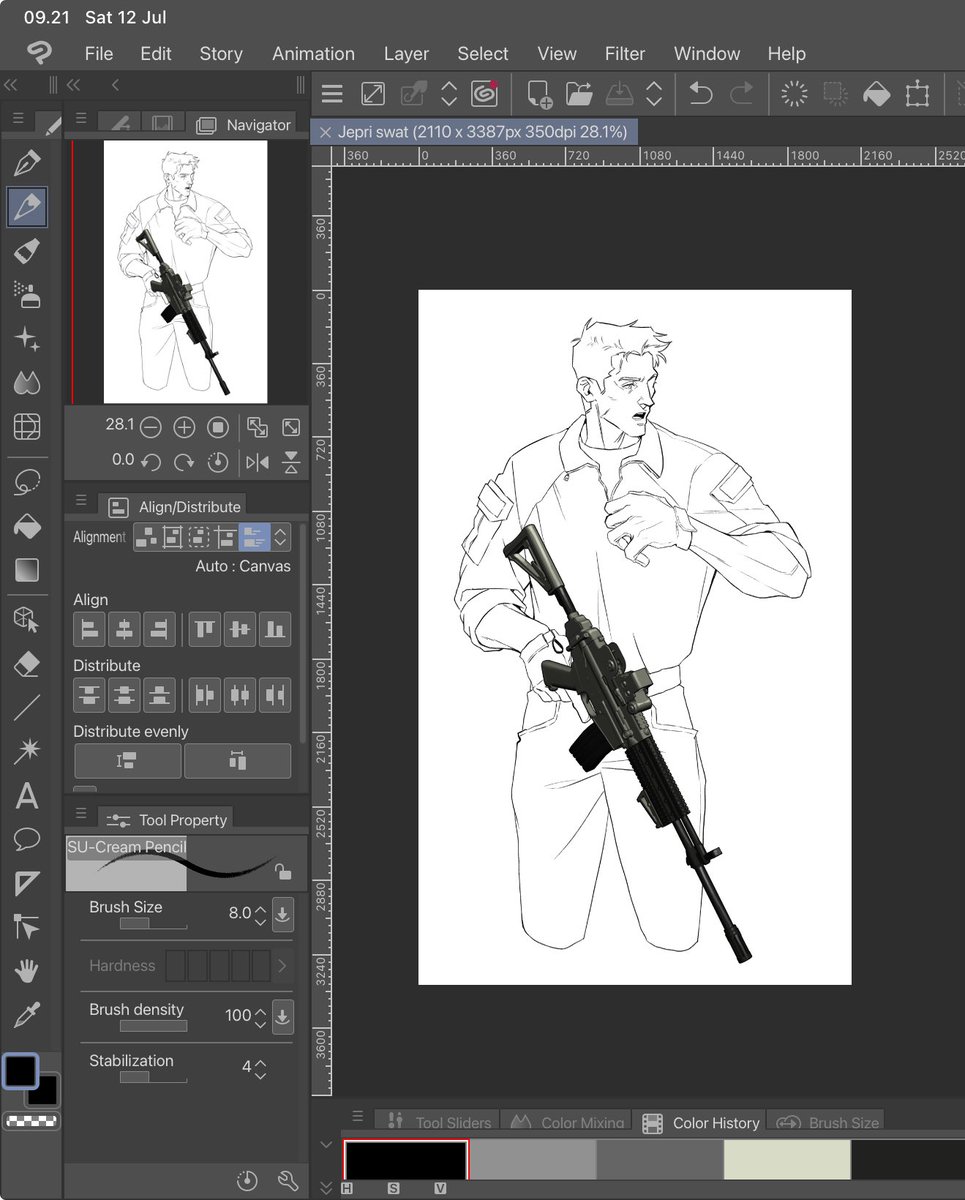Click first Distribute evenly button
The width and height of the screenshot is (965, 1200).
click(x=128, y=761)
